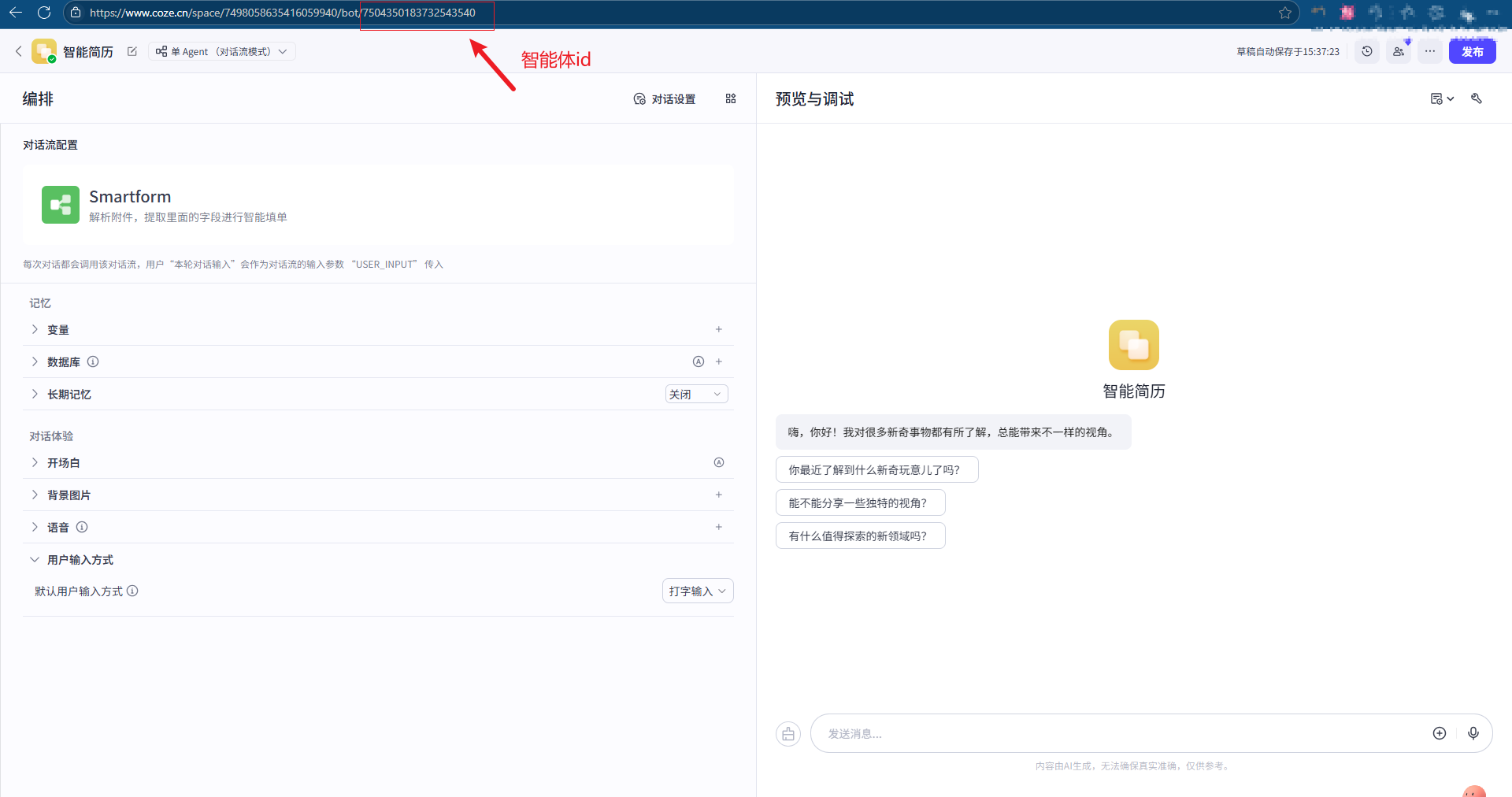Screen dimensions: 1512x797
Task: Open the 单 Agent mode dropdown
Action: [x=222, y=51]
